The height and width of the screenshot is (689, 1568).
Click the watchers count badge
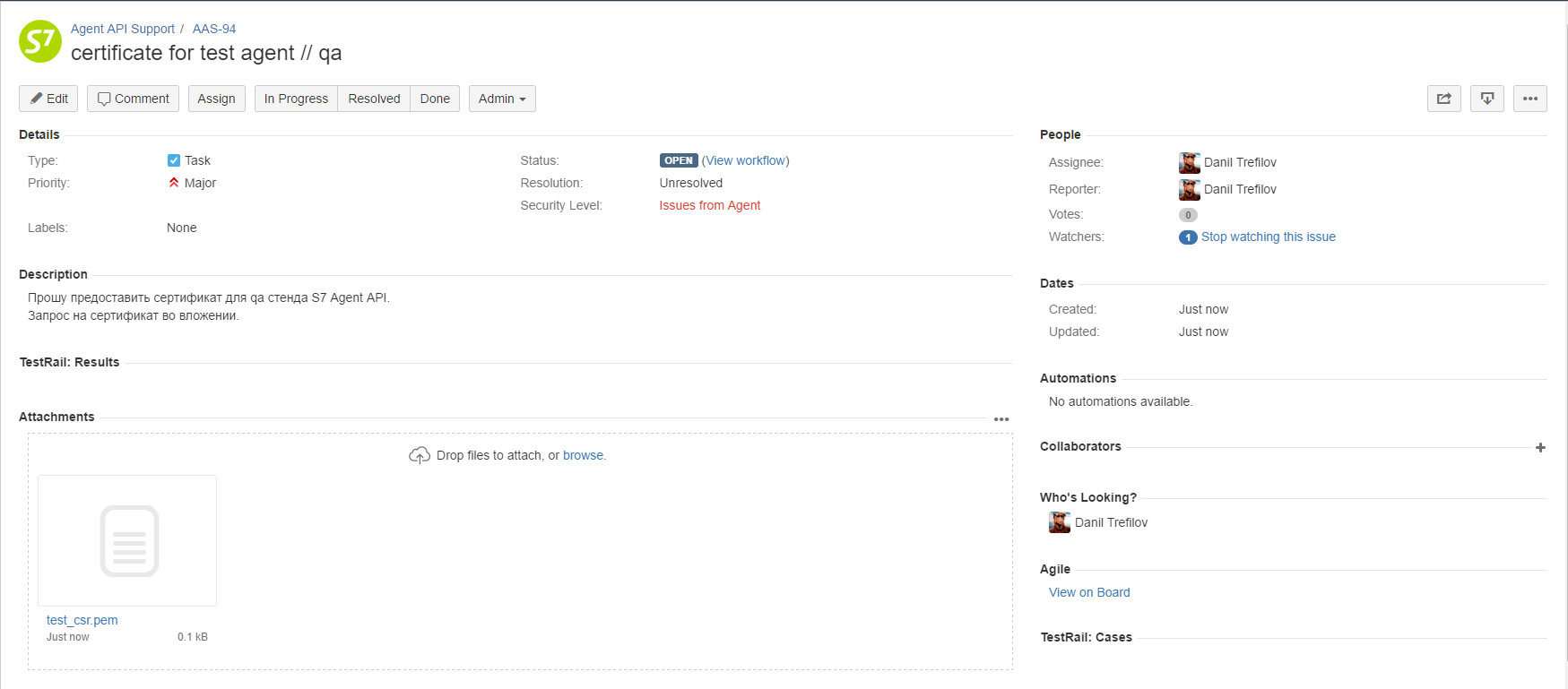[x=1188, y=237]
